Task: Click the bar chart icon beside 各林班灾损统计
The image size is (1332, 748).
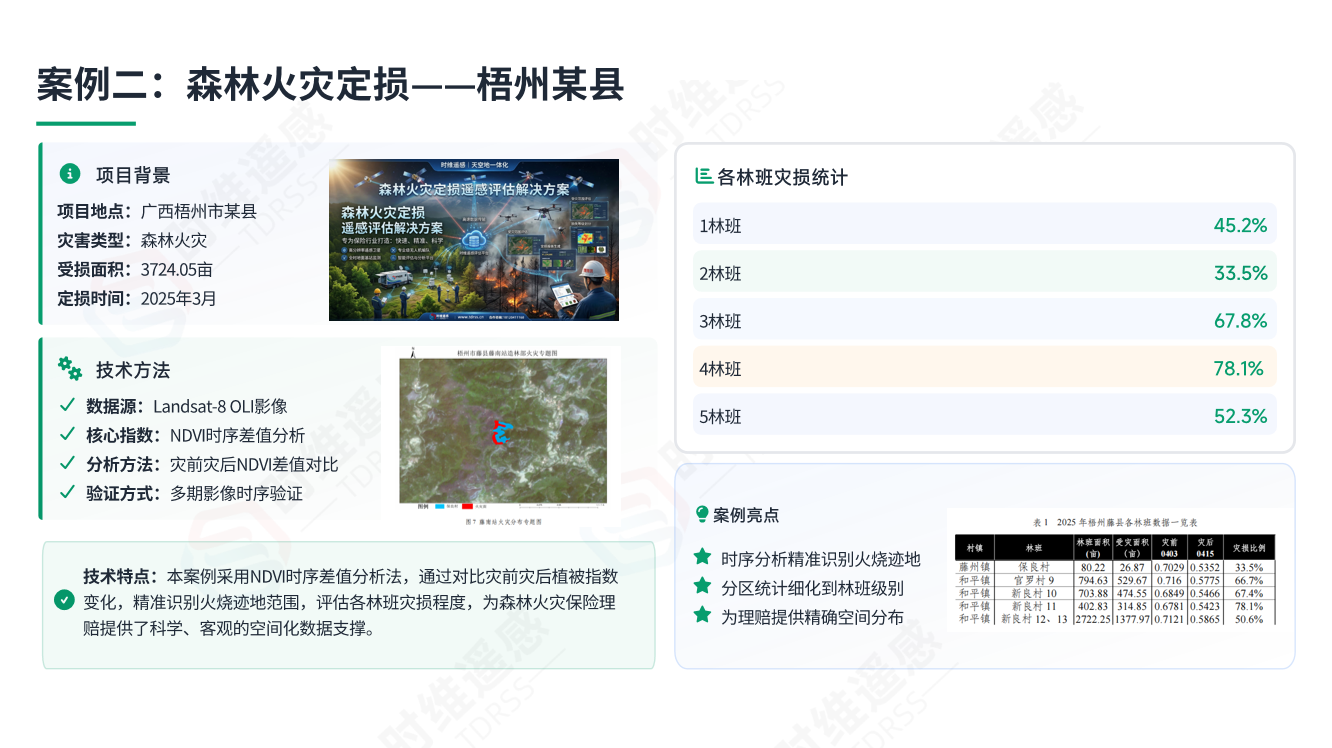Action: (704, 176)
